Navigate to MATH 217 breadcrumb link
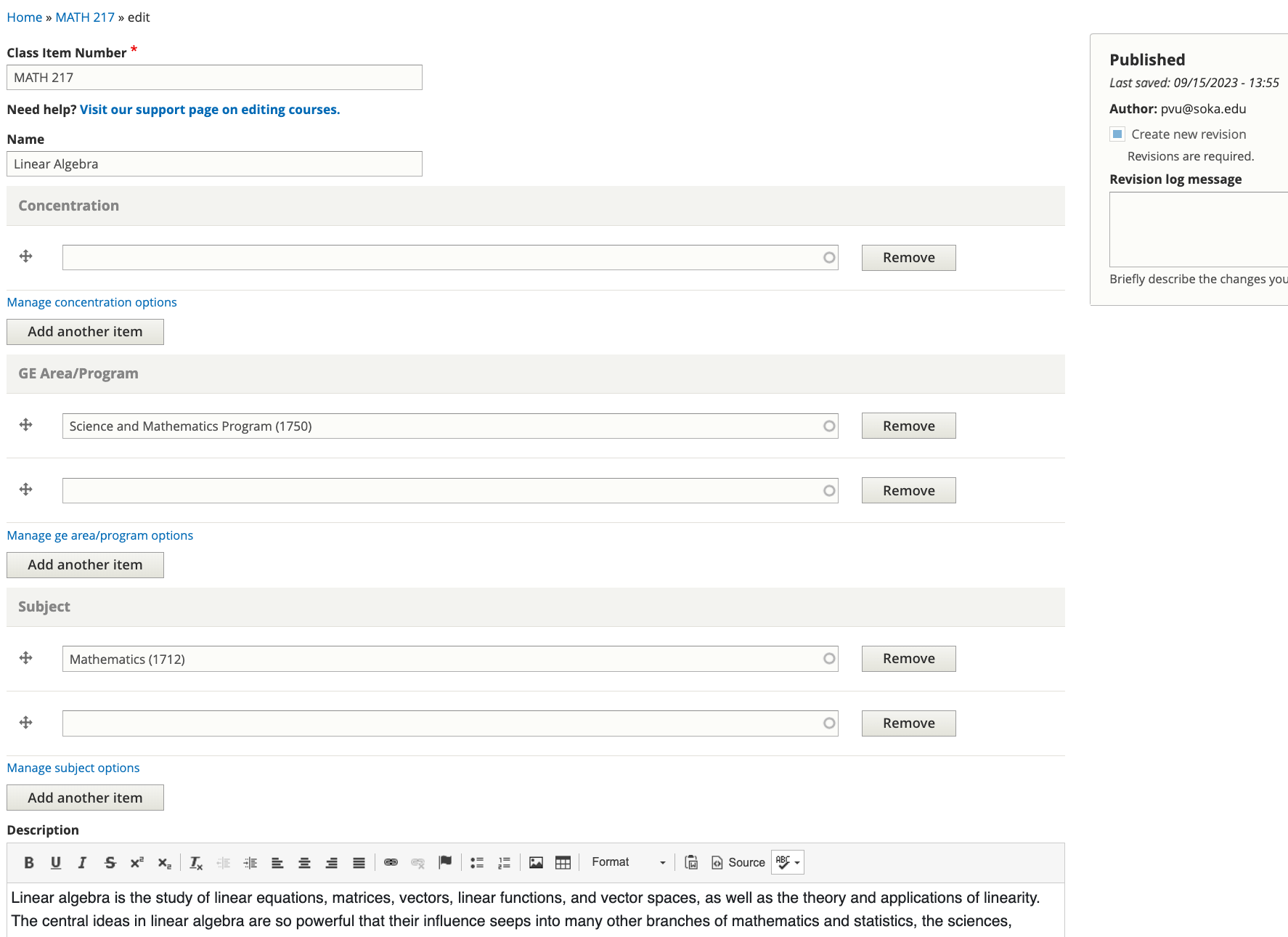The image size is (1288, 937). tap(85, 17)
